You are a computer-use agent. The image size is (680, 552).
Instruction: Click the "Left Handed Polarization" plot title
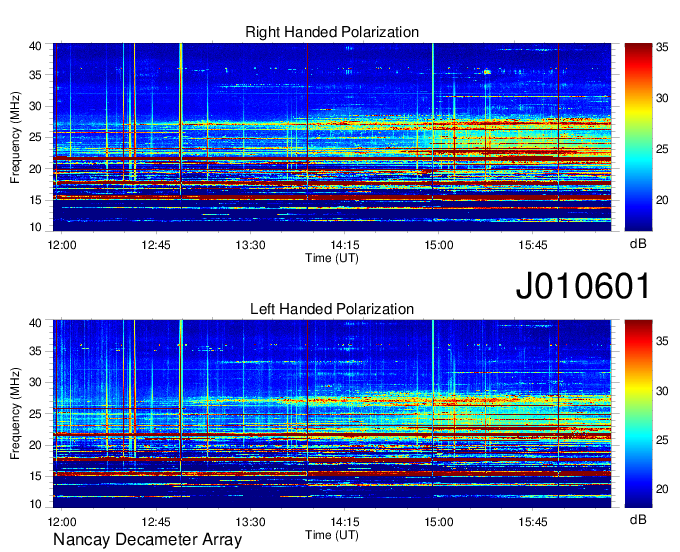[x=332, y=309]
